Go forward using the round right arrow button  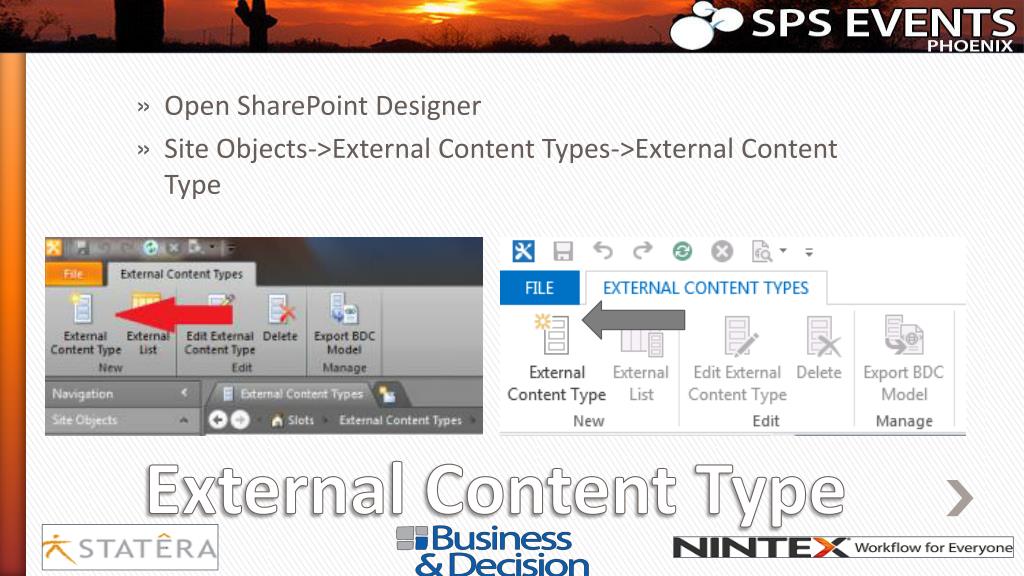(240, 420)
